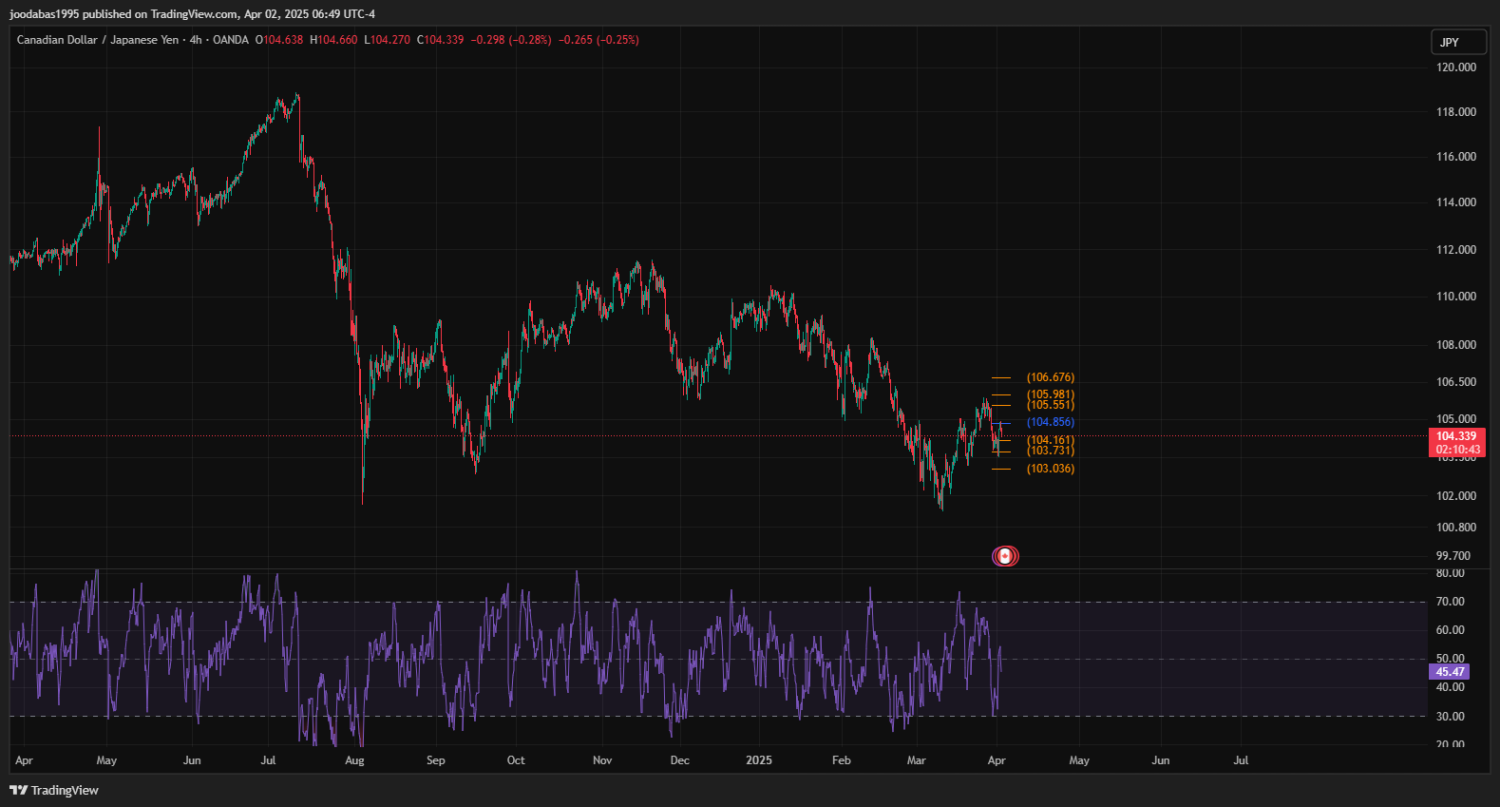The image size is (1500, 807).
Task: Open the JPY currency selector button
Action: pos(1448,42)
